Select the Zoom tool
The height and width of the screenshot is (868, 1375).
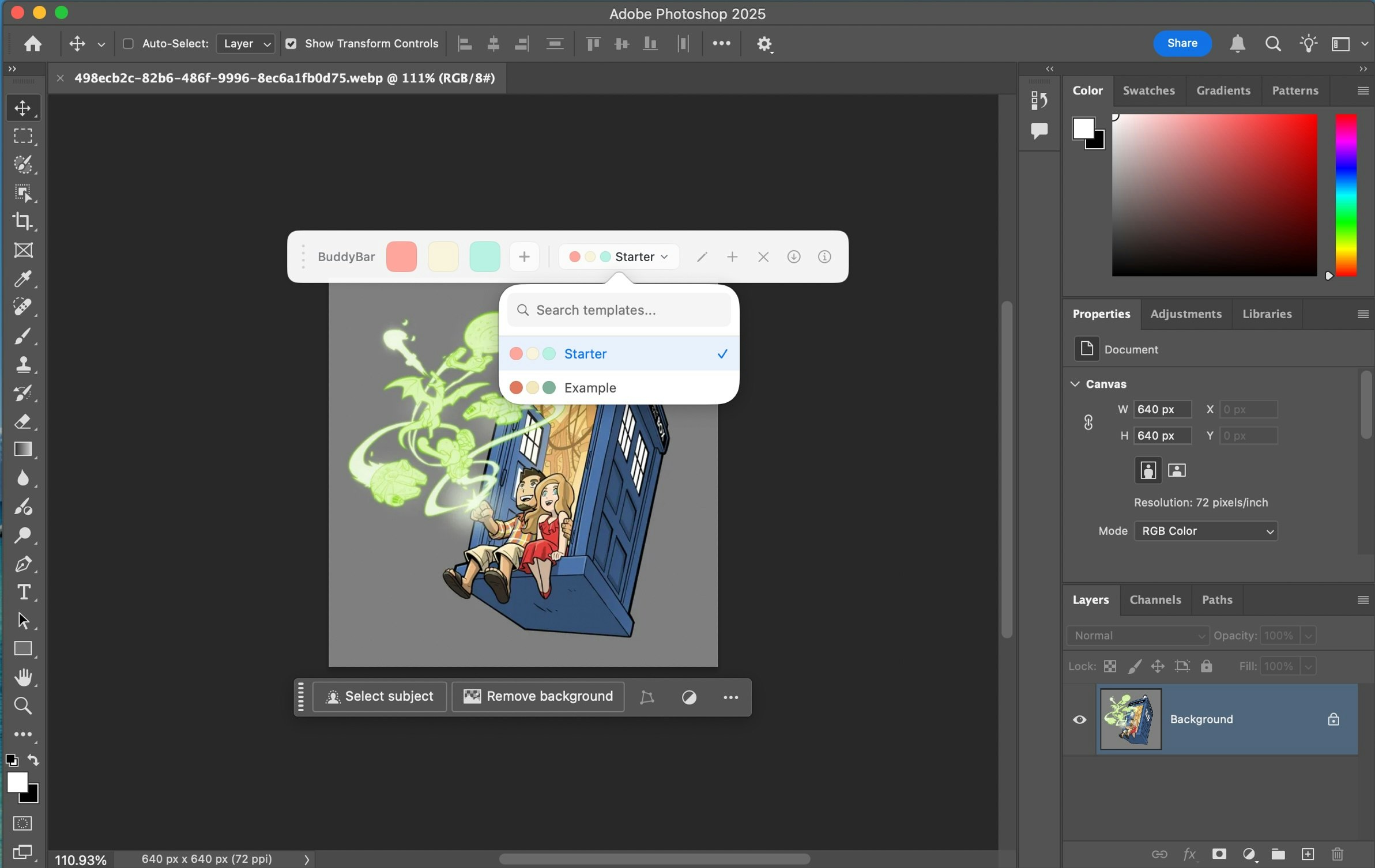(23, 706)
